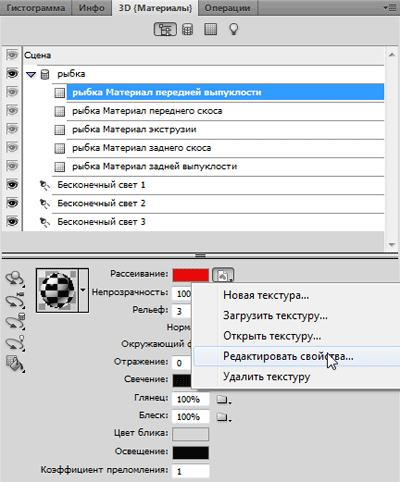Click light icon of Бесконечный свет 2

[x=44, y=203]
